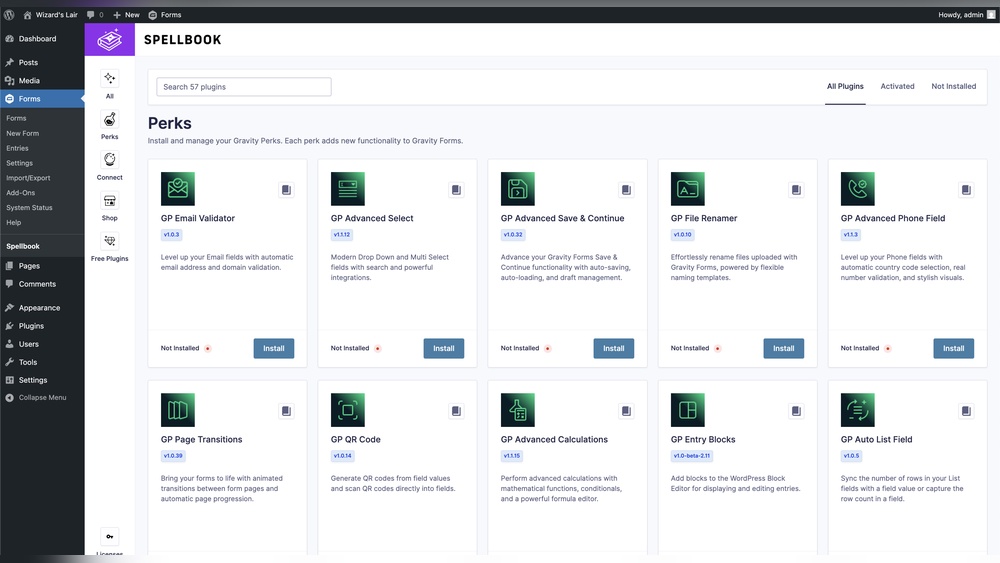The width and height of the screenshot is (1000, 563).
Task: Collapse the admin menu
Action: [37, 397]
